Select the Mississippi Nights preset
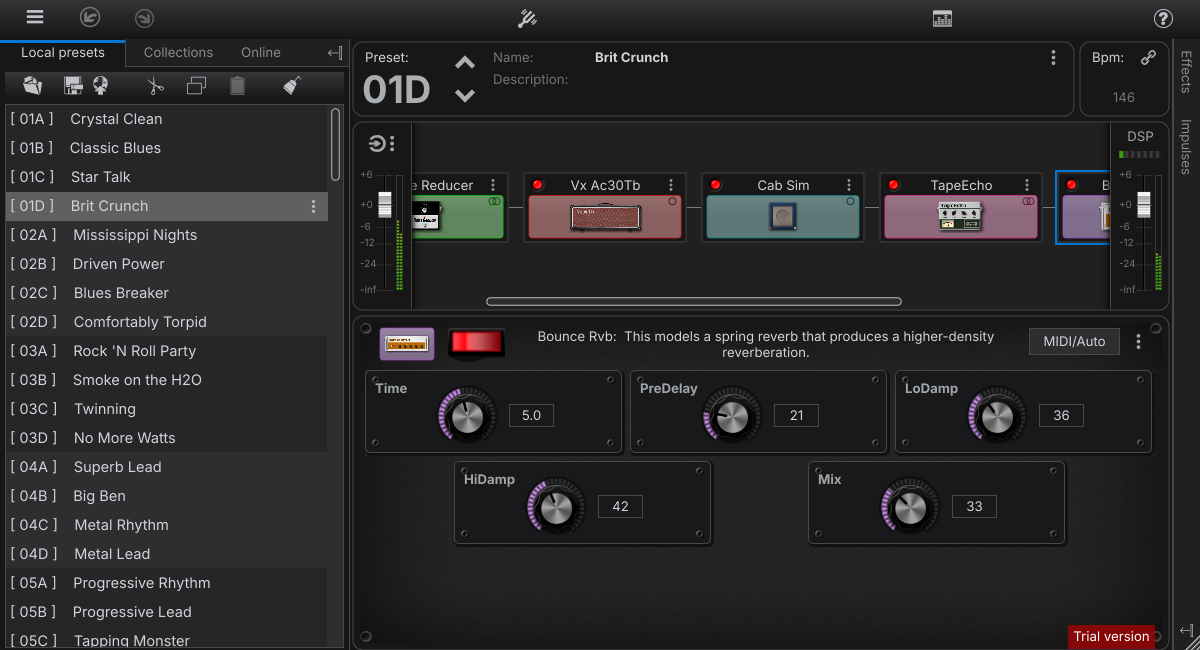 [x=135, y=235]
